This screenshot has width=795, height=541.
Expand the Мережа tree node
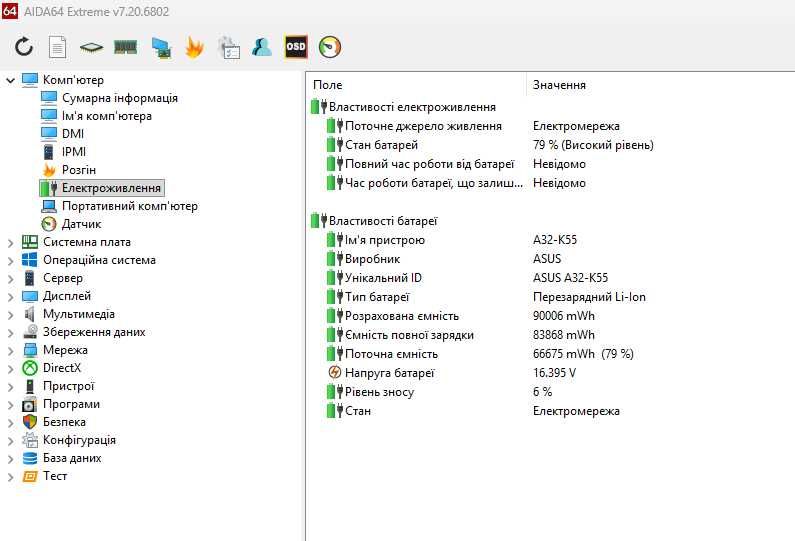point(10,351)
